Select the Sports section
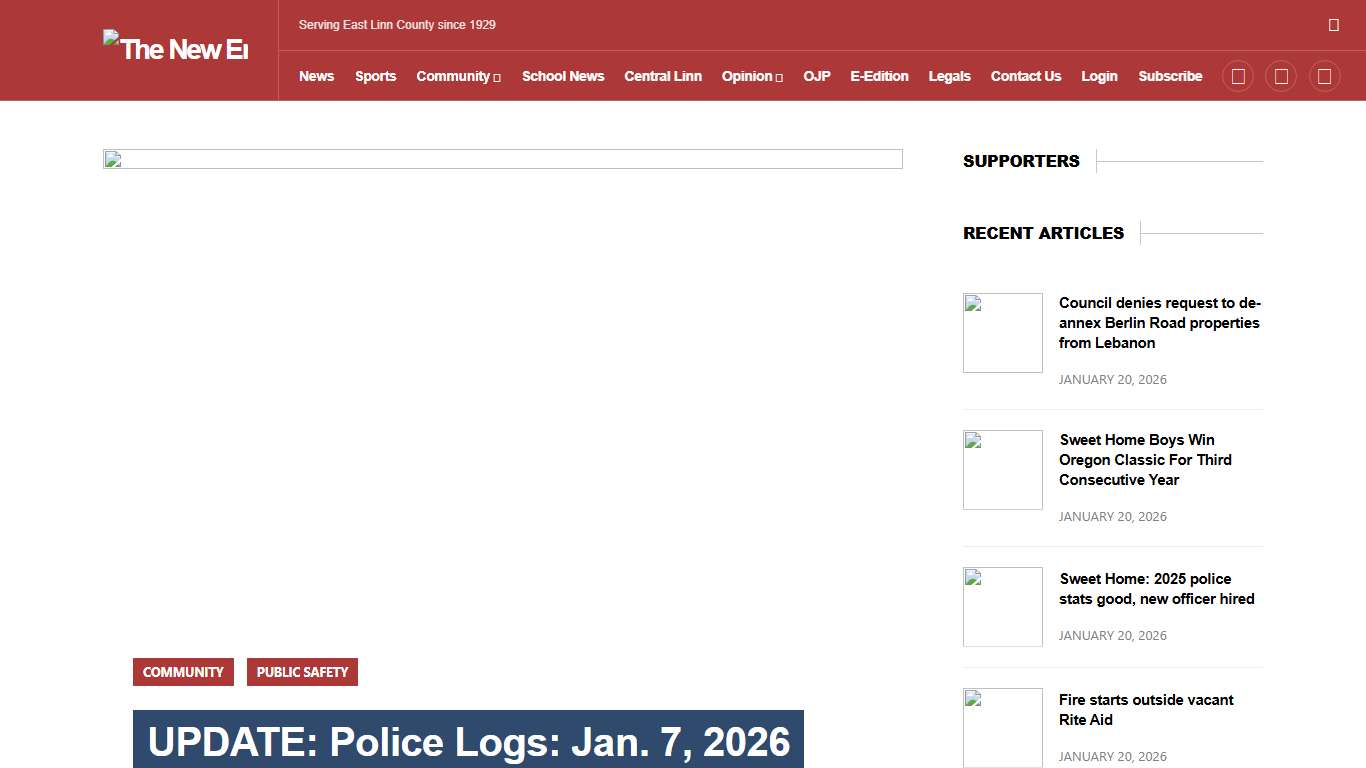Image resolution: width=1366 pixels, height=768 pixels. click(375, 76)
